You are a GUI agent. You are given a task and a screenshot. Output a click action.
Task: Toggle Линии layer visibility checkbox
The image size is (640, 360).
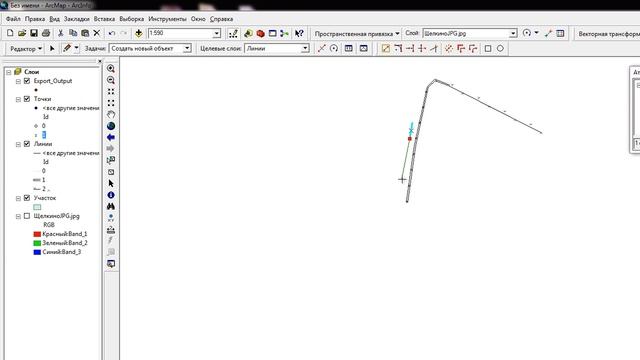(27, 144)
